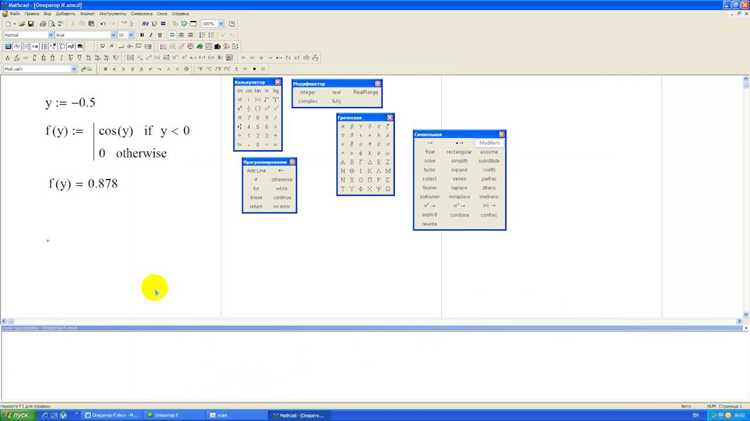
Task: Click the Save diskette icon in toolbar
Action: (x=31, y=23)
